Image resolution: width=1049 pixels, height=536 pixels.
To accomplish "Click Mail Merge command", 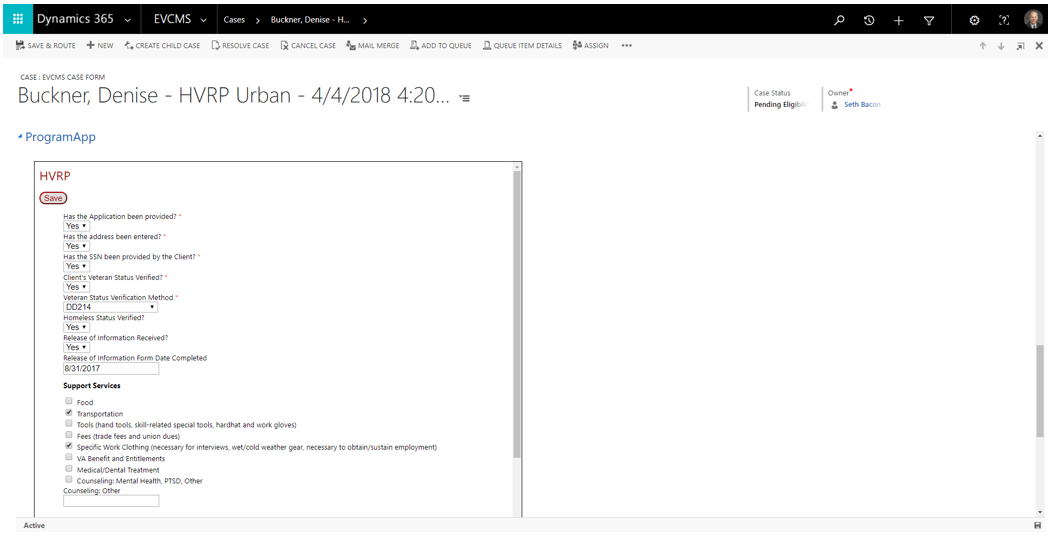I will (373, 46).
